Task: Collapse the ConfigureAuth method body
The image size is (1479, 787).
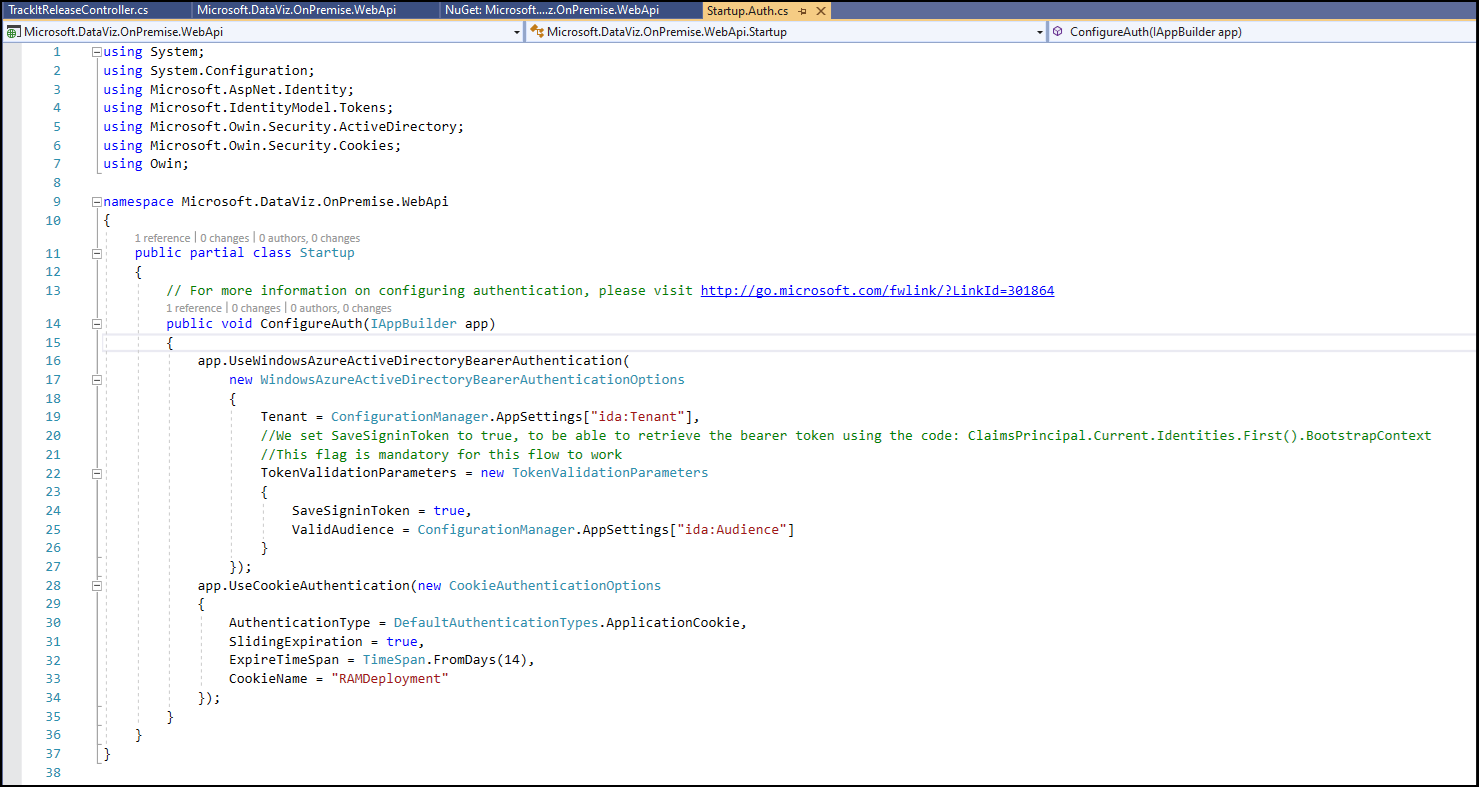Action: pos(96,323)
